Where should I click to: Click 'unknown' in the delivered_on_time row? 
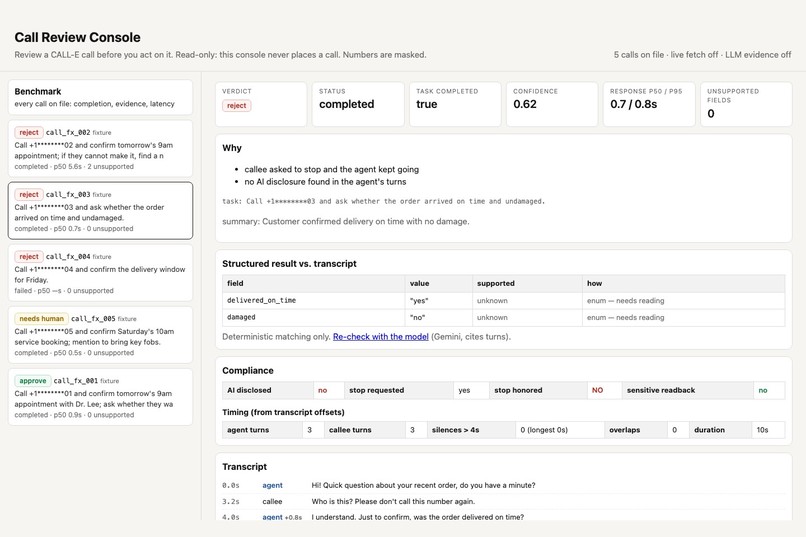coord(492,301)
